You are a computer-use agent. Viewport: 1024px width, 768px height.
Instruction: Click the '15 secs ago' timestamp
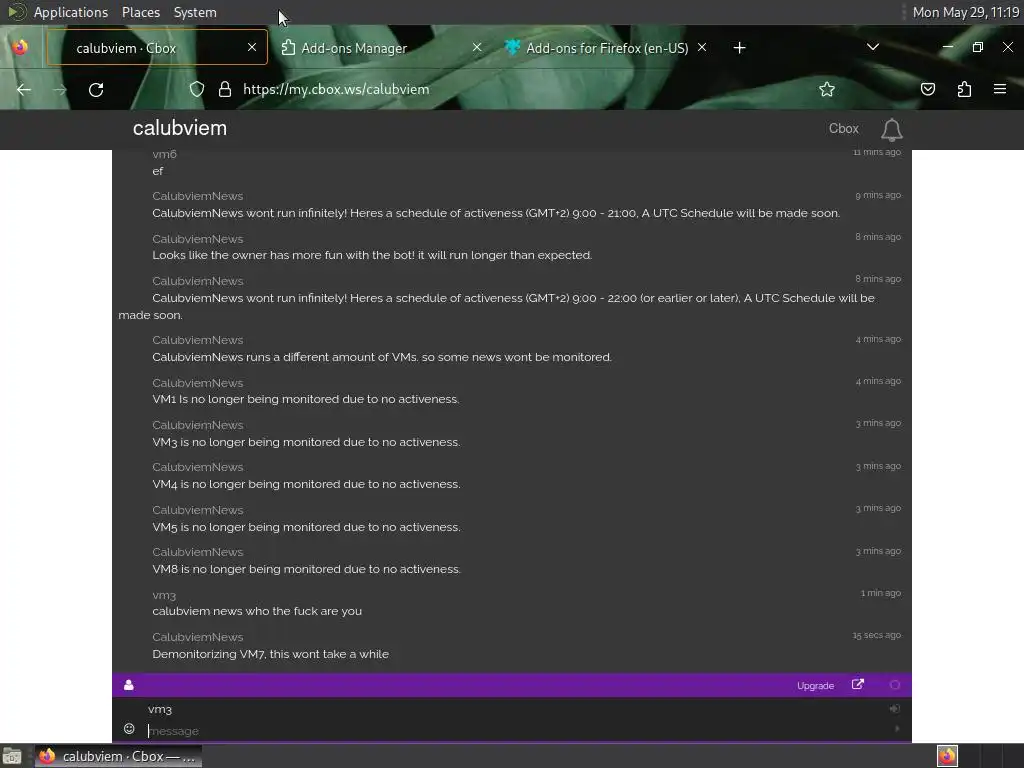tap(876, 635)
